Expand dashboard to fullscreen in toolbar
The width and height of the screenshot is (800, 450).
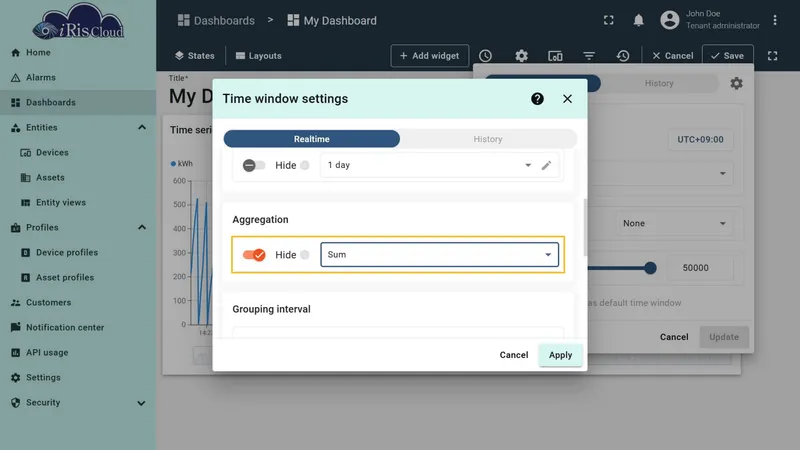[772, 56]
